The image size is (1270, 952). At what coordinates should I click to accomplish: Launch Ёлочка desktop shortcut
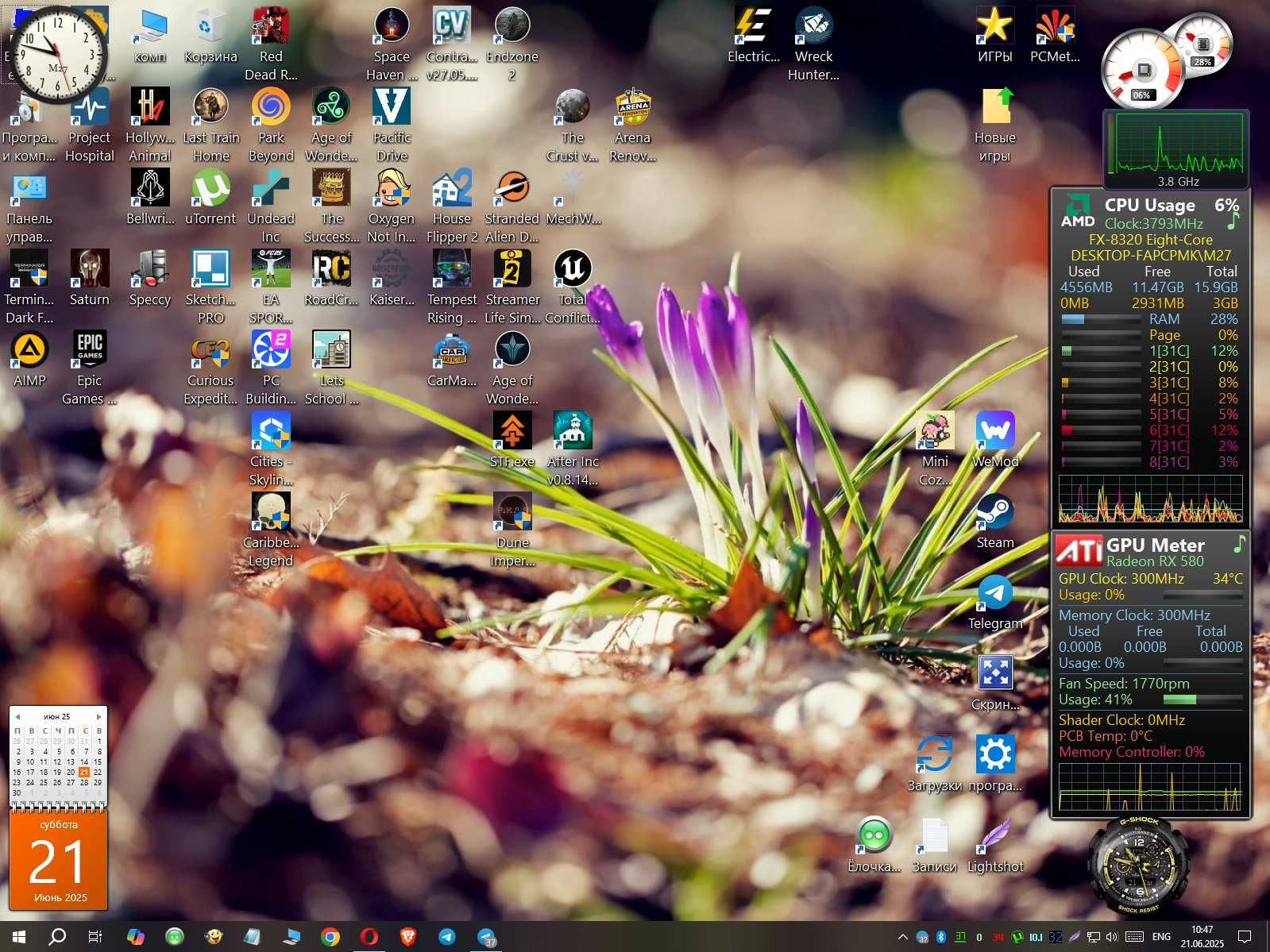coord(874,846)
